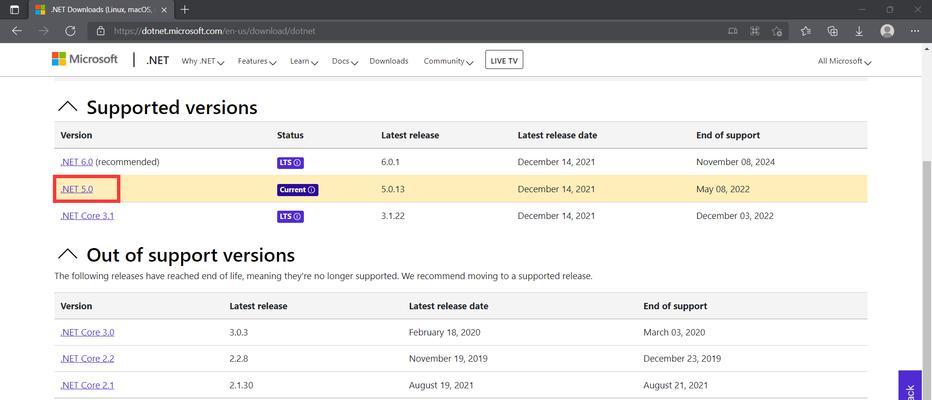Open the Favorites list
Screen dimensions: 932x400
[806, 31]
